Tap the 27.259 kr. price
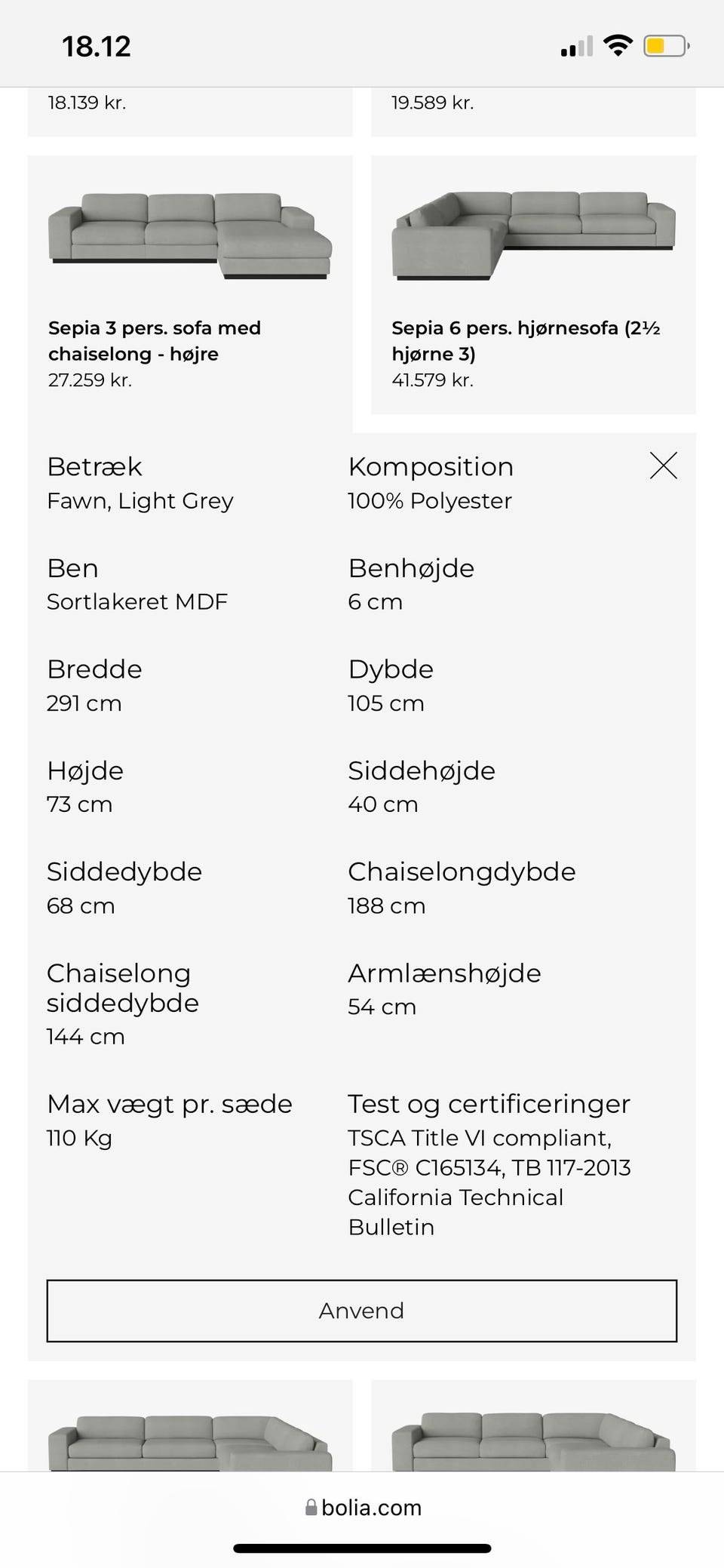 pyautogui.click(x=90, y=380)
